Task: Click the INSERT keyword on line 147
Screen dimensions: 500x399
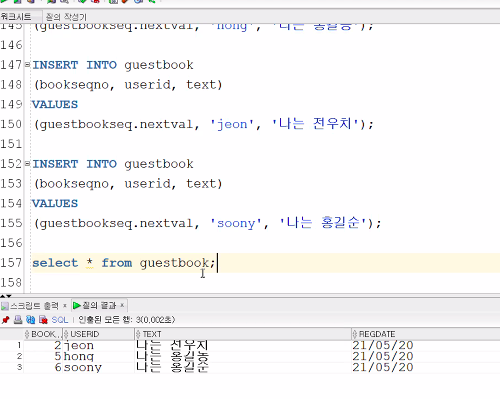Action: coord(55,65)
